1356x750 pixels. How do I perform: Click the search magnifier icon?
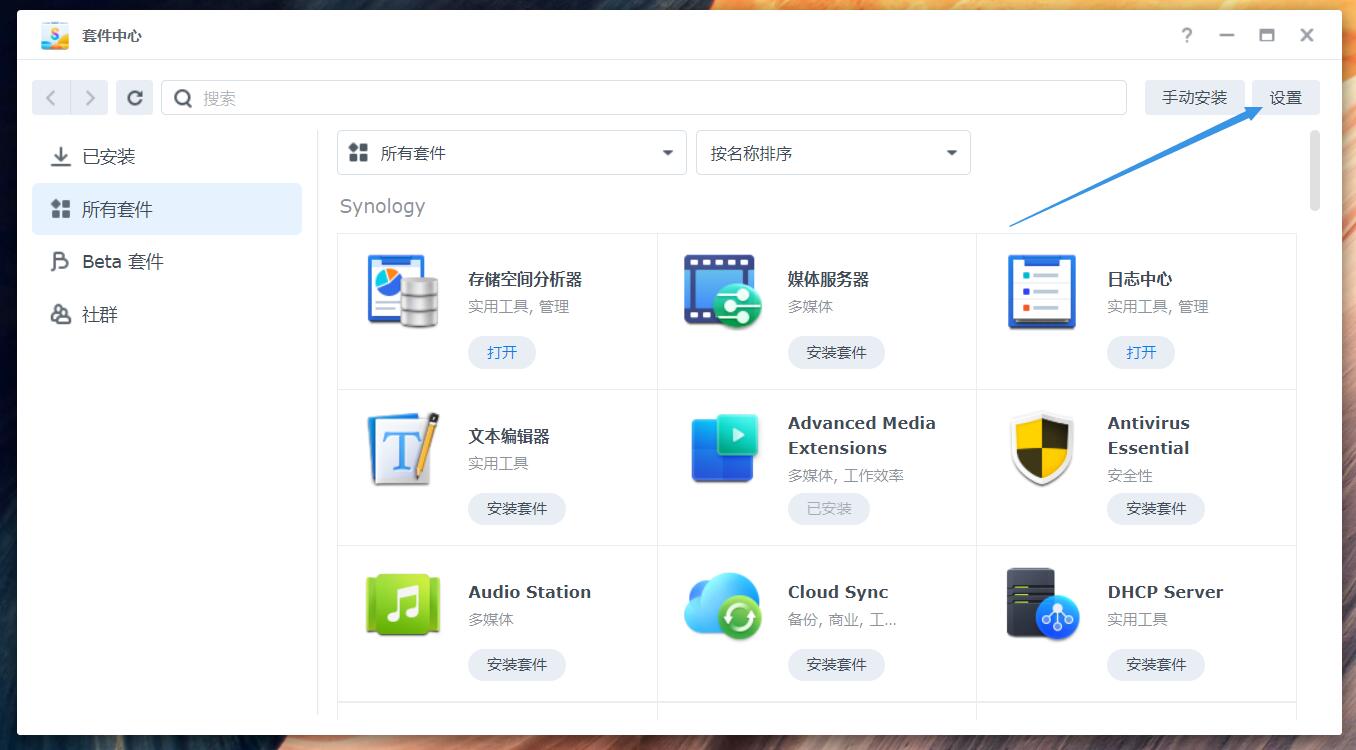point(183,98)
